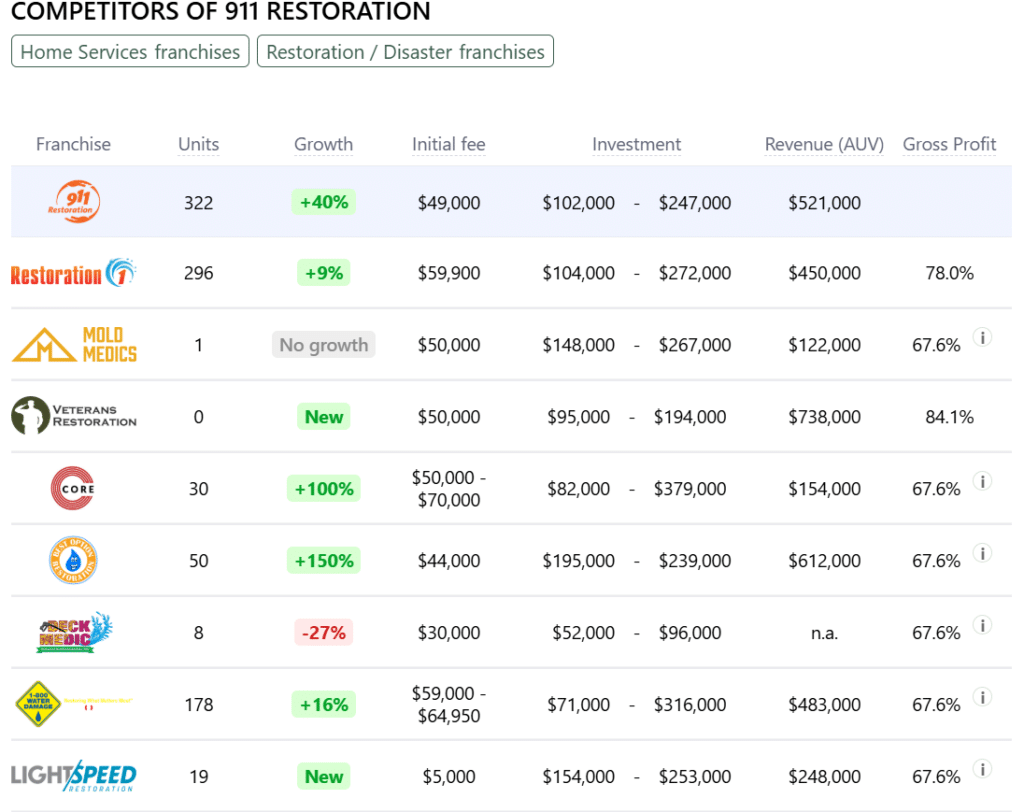1024x812 pixels.
Task: Select the $379,000 investment maximum
Action: [690, 489]
